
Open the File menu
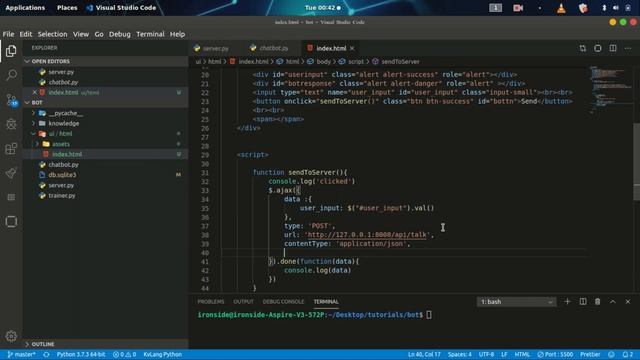pyautogui.click(x=8, y=34)
